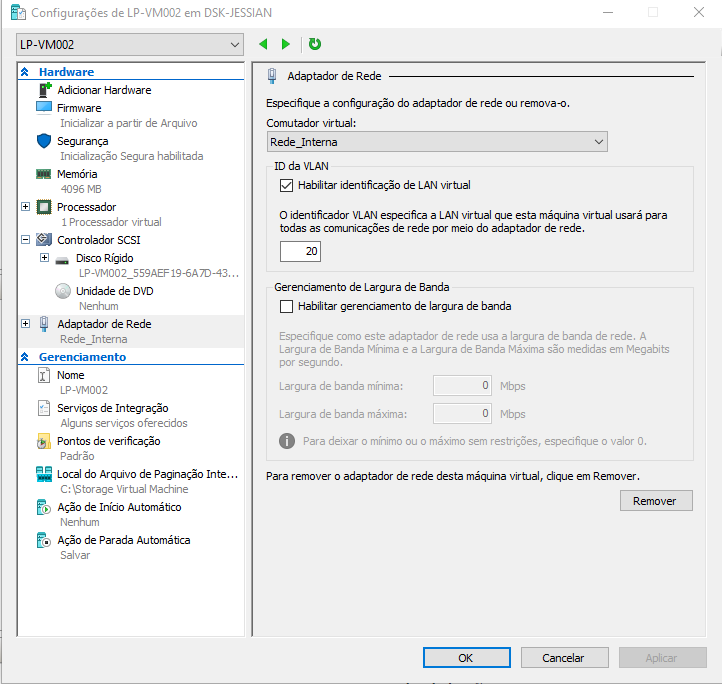The width and height of the screenshot is (722, 684).
Task: Click '1 Processador virtual' text
Action: click(111, 222)
